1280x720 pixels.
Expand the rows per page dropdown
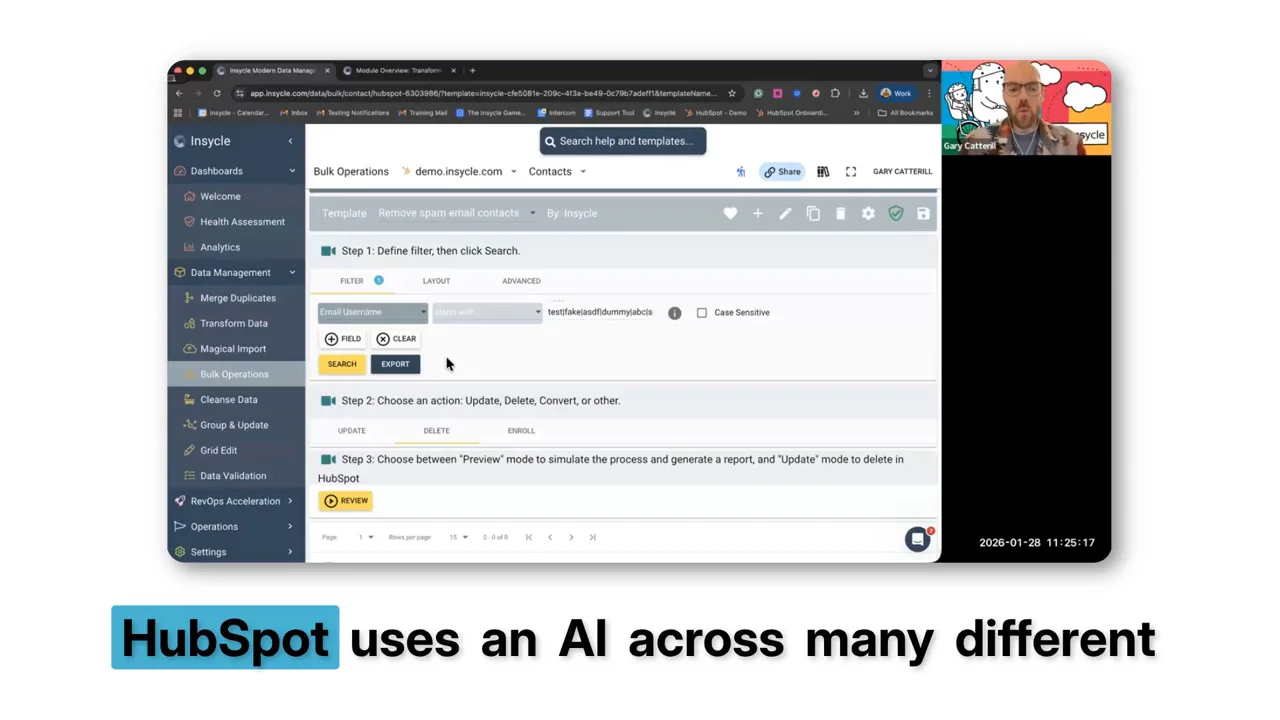point(458,537)
